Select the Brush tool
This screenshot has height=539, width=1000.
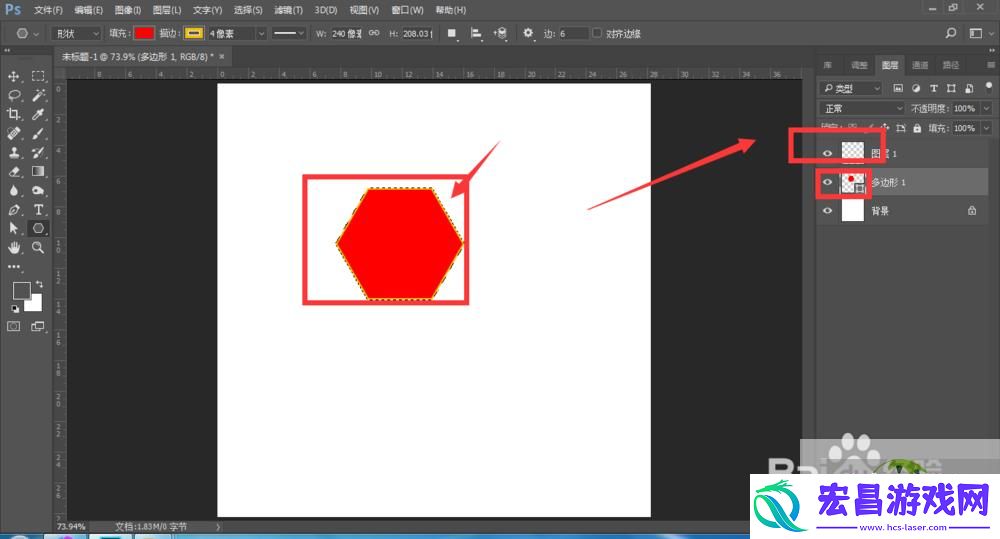pyautogui.click(x=38, y=134)
